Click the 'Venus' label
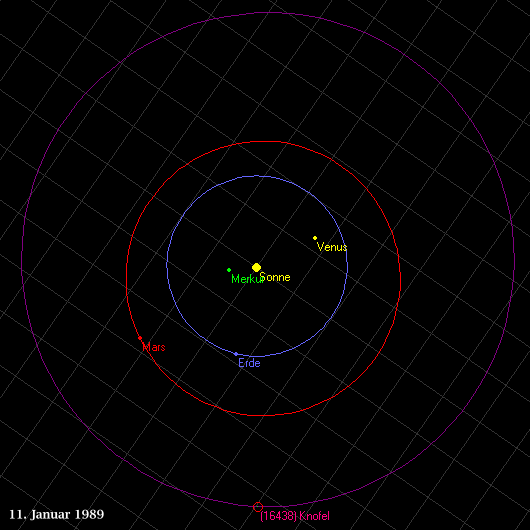The image size is (530, 530). coord(332,247)
